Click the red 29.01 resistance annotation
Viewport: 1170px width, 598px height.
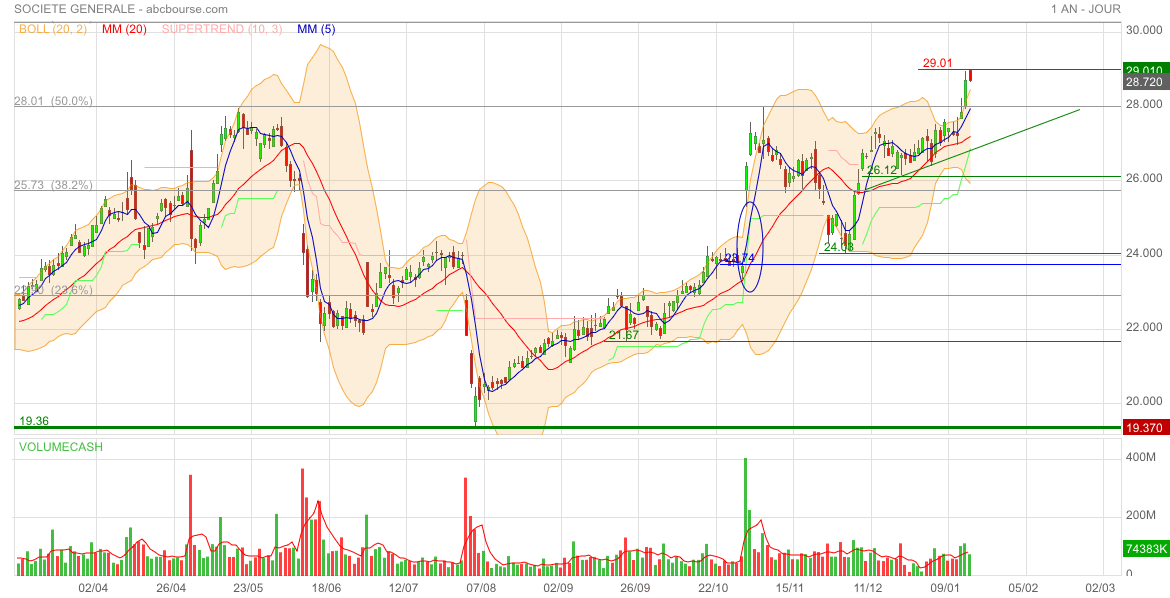pos(938,63)
